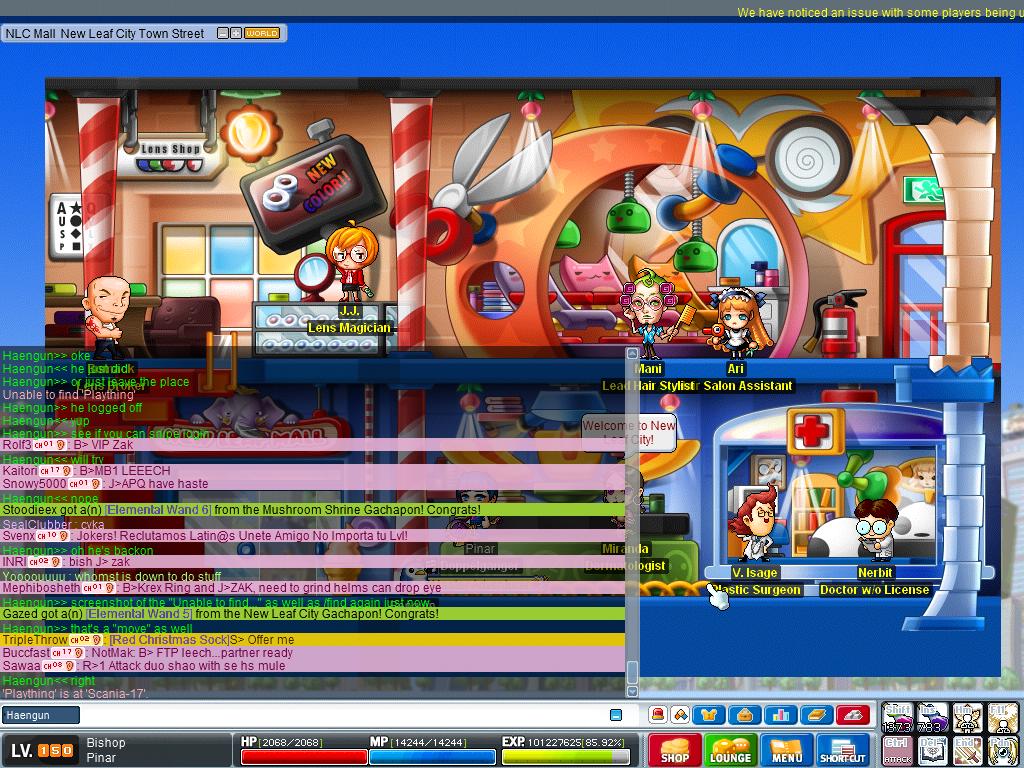Open the WORLD map button
Viewport: 1024px width, 768px height.
[262, 33]
